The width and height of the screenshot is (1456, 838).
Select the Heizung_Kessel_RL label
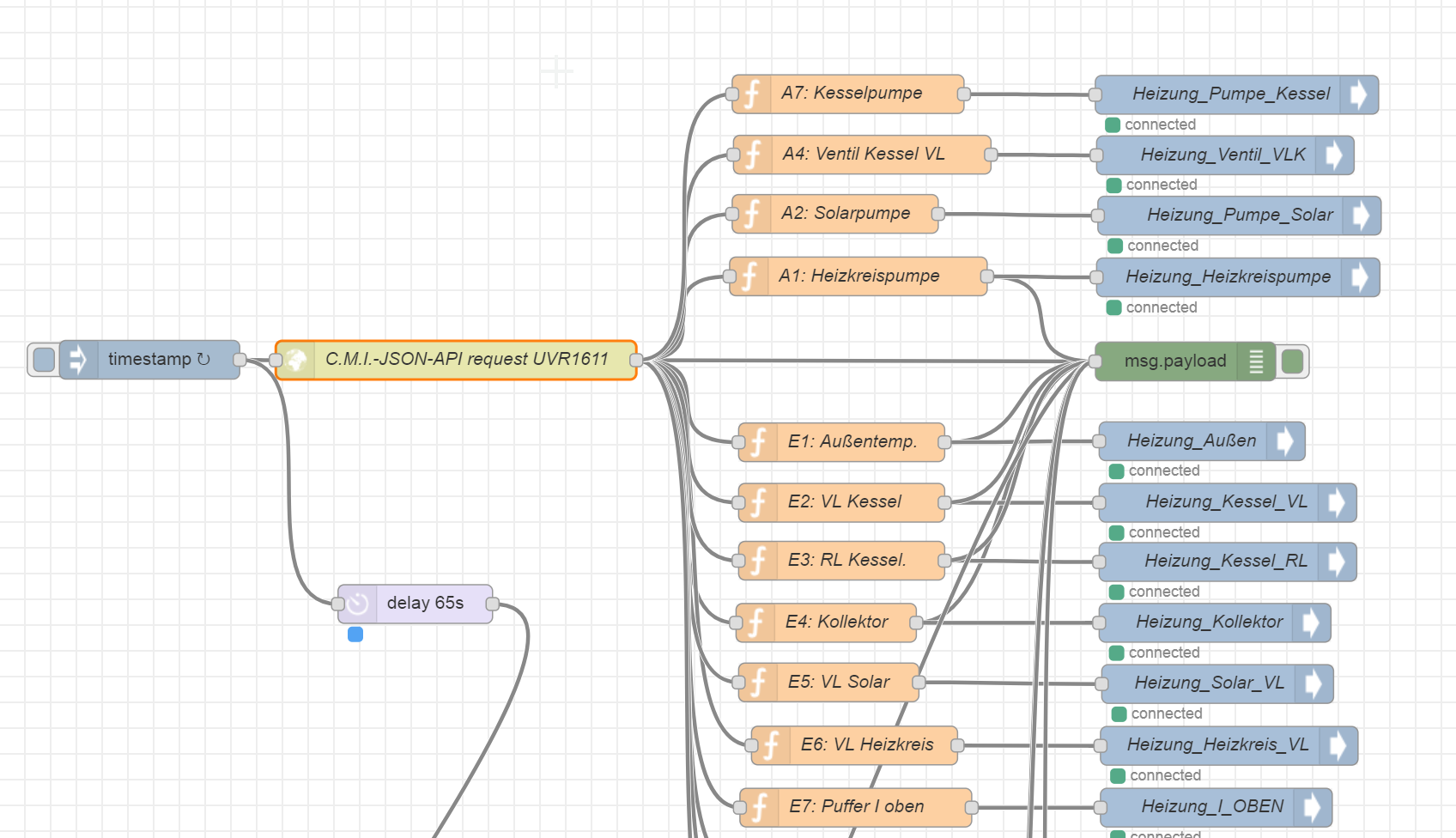[x=1226, y=561]
